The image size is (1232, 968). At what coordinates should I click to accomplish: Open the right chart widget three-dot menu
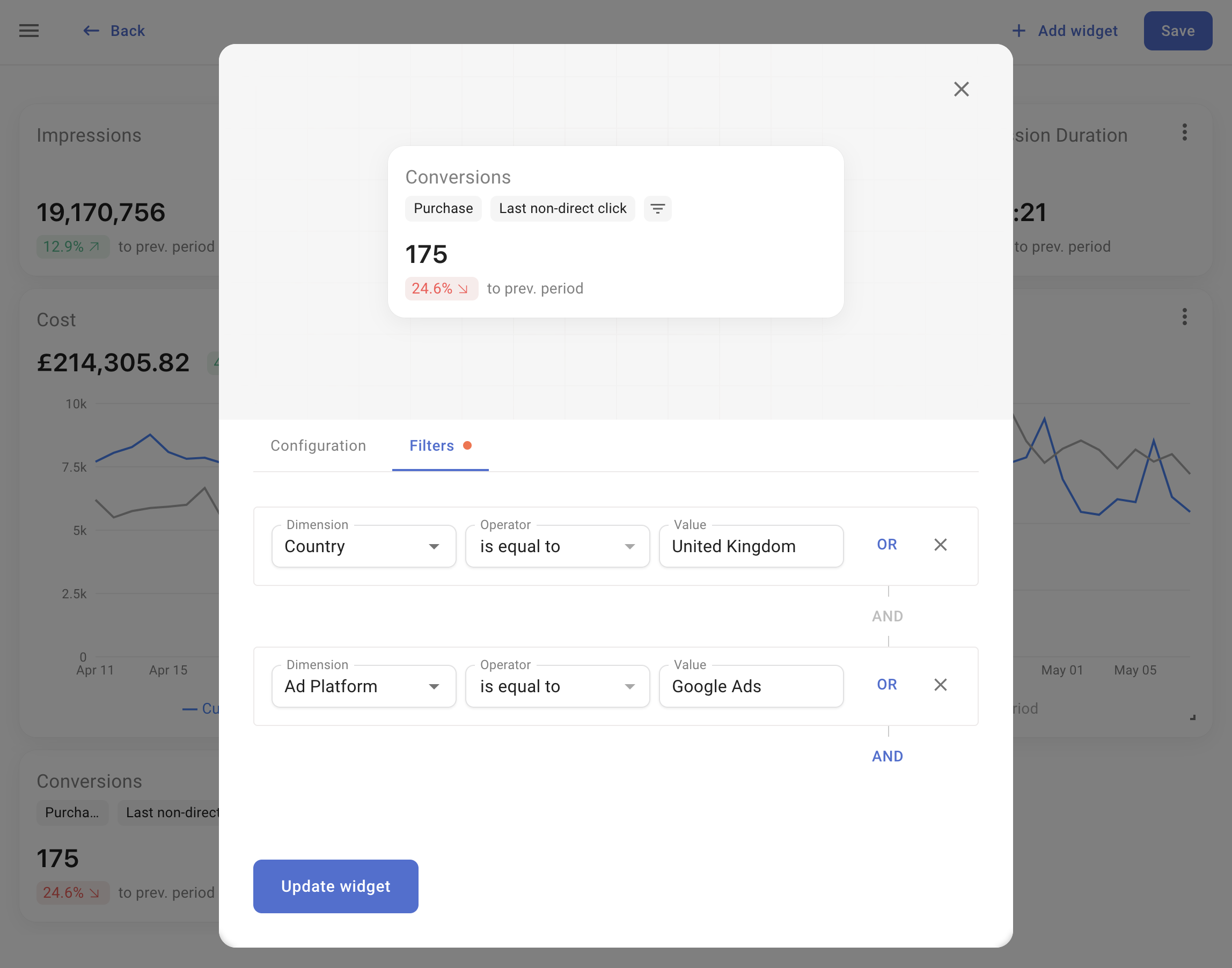click(1184, 317)
